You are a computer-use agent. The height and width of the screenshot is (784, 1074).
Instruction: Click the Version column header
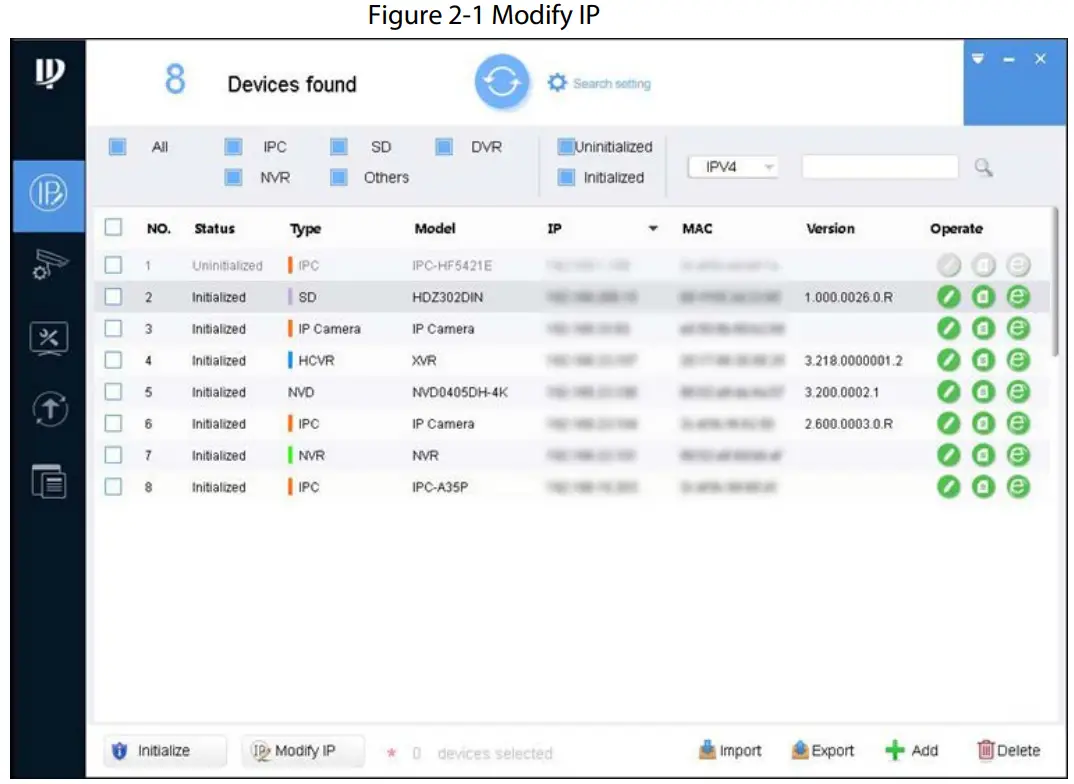coord(830,229)
